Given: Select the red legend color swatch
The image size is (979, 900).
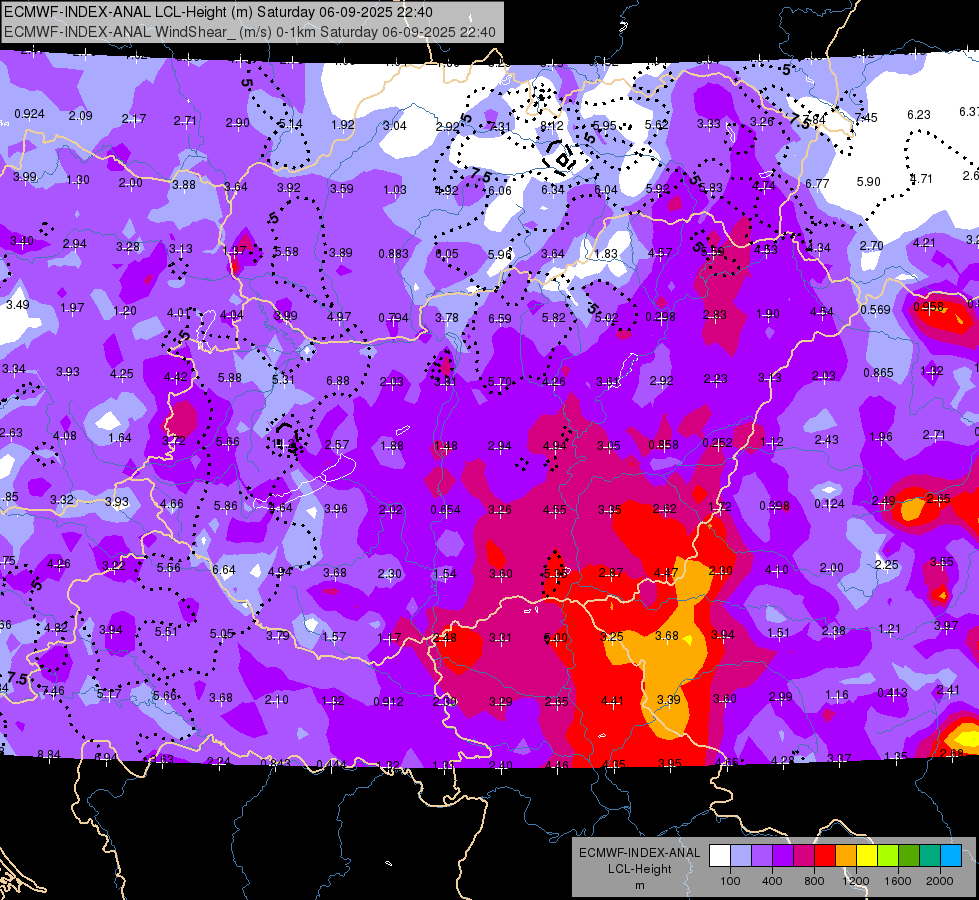Looking at the screenshot, I should pyautogui.click(x=825, y=855).
